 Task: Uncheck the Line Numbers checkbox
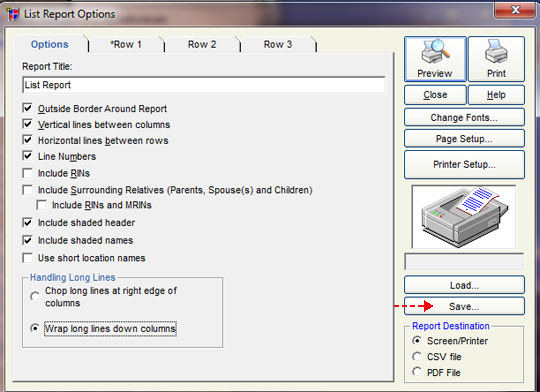tap(28, 156)
